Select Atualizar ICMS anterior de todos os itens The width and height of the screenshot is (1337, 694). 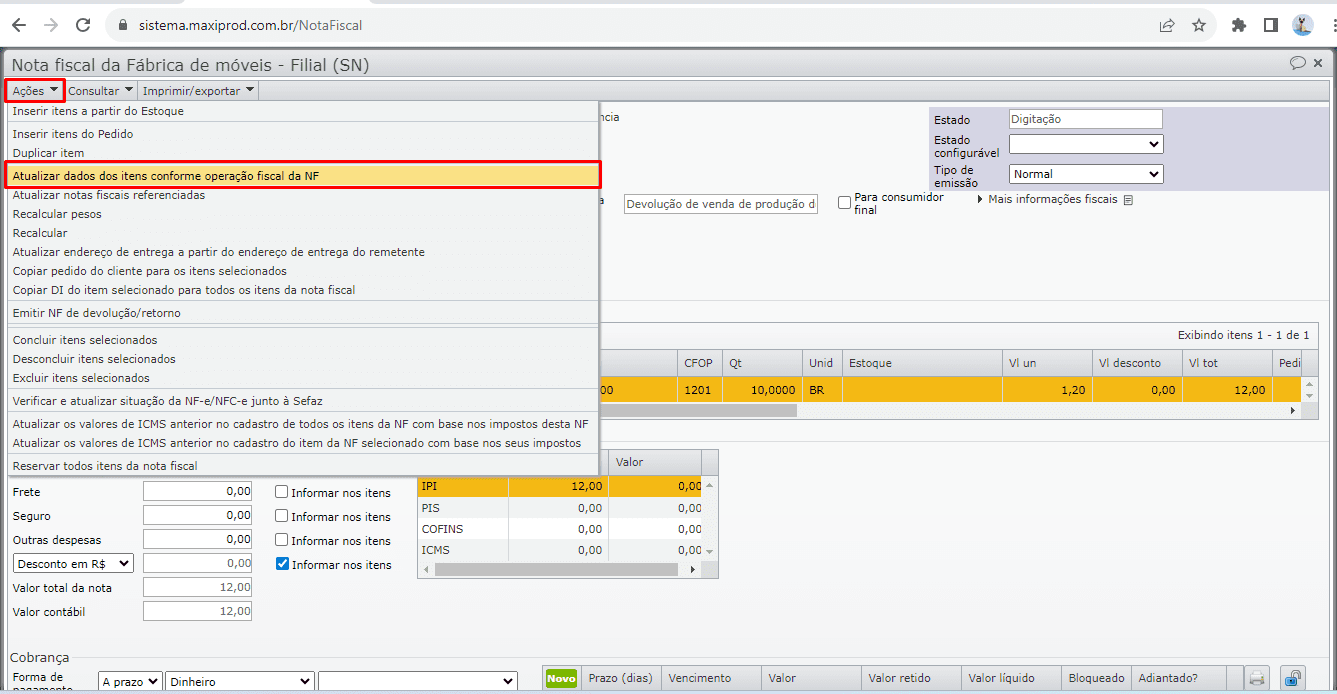(302, 424)
